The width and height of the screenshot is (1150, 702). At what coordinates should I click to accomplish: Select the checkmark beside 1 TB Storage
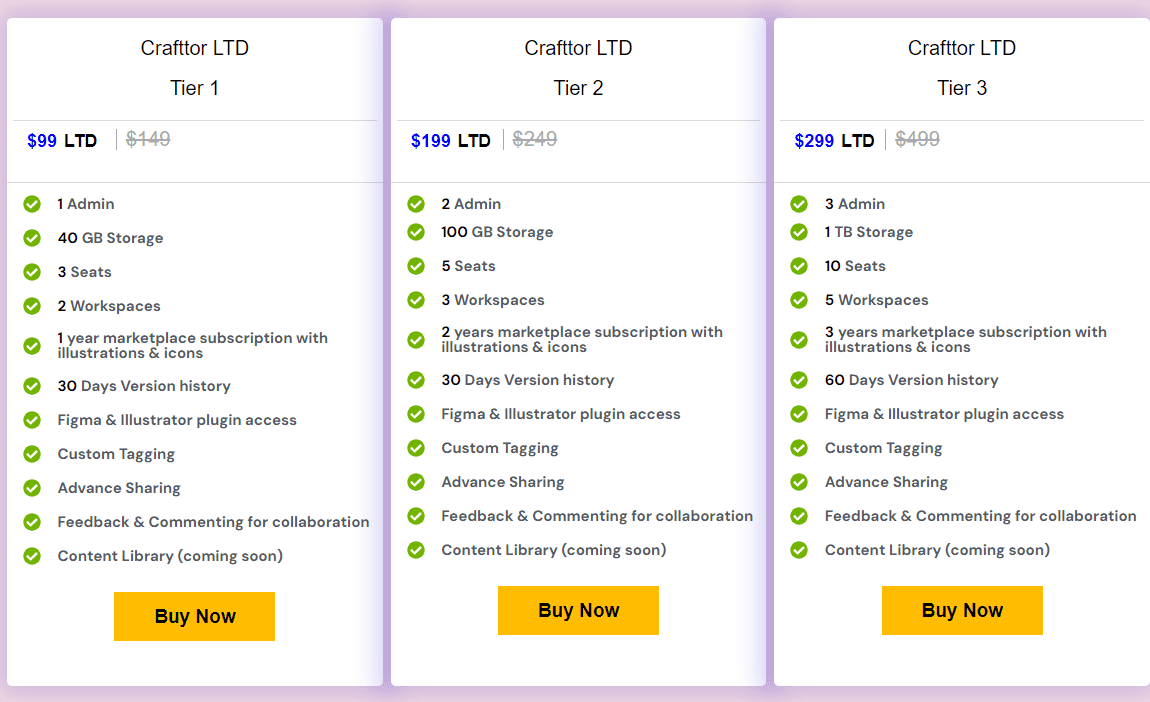[x=800, y=231]
